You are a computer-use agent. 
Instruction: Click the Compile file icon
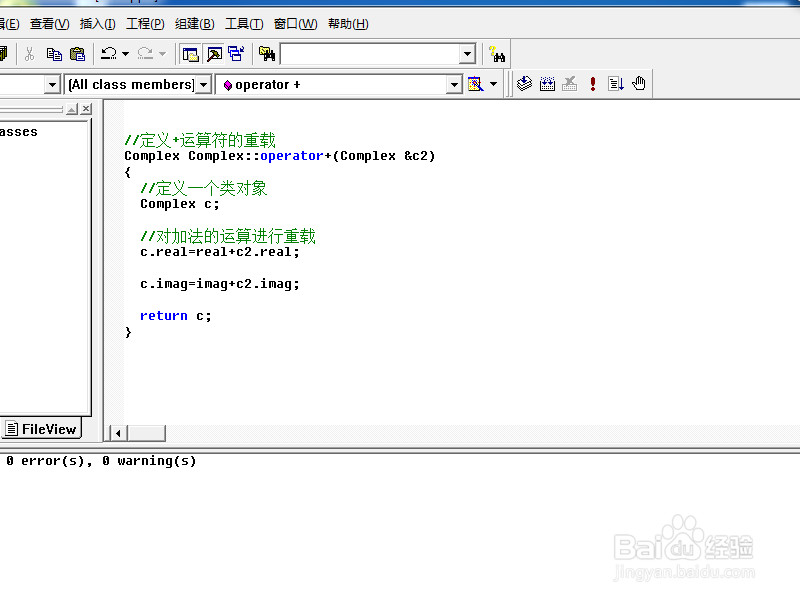(x=524, y=84)
